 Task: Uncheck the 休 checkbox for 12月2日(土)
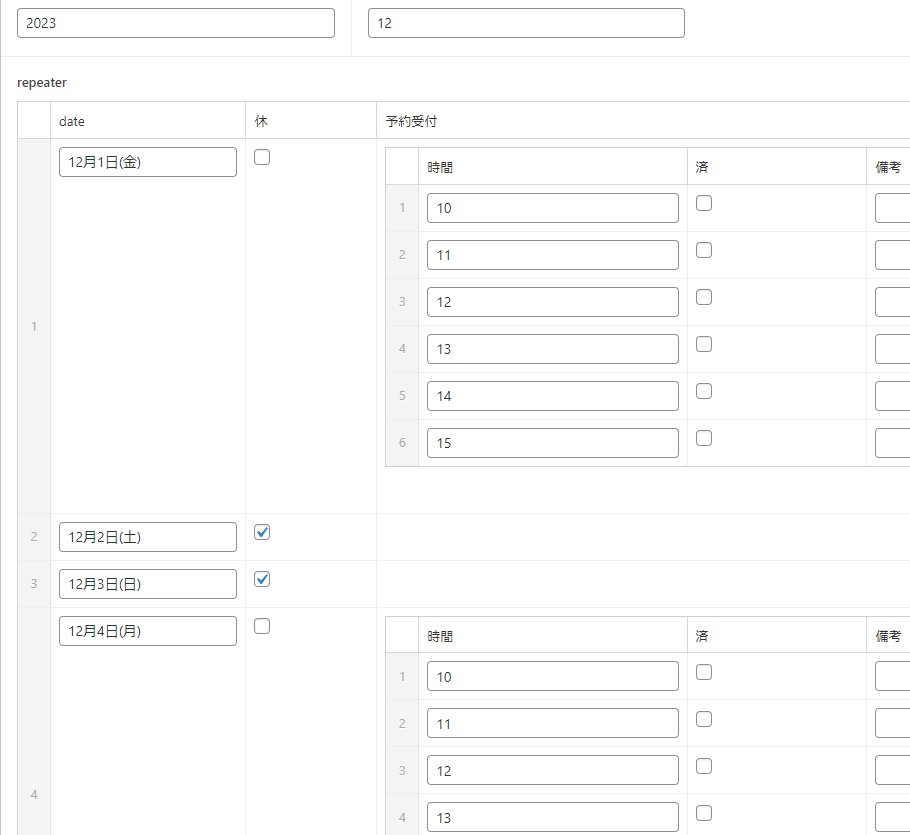pos(262,532)
